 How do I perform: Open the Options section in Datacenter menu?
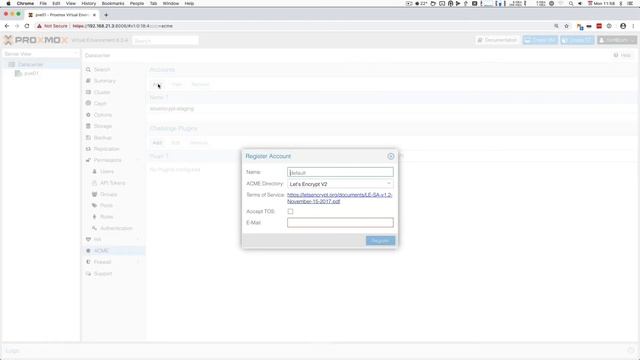tap(102, 115)
